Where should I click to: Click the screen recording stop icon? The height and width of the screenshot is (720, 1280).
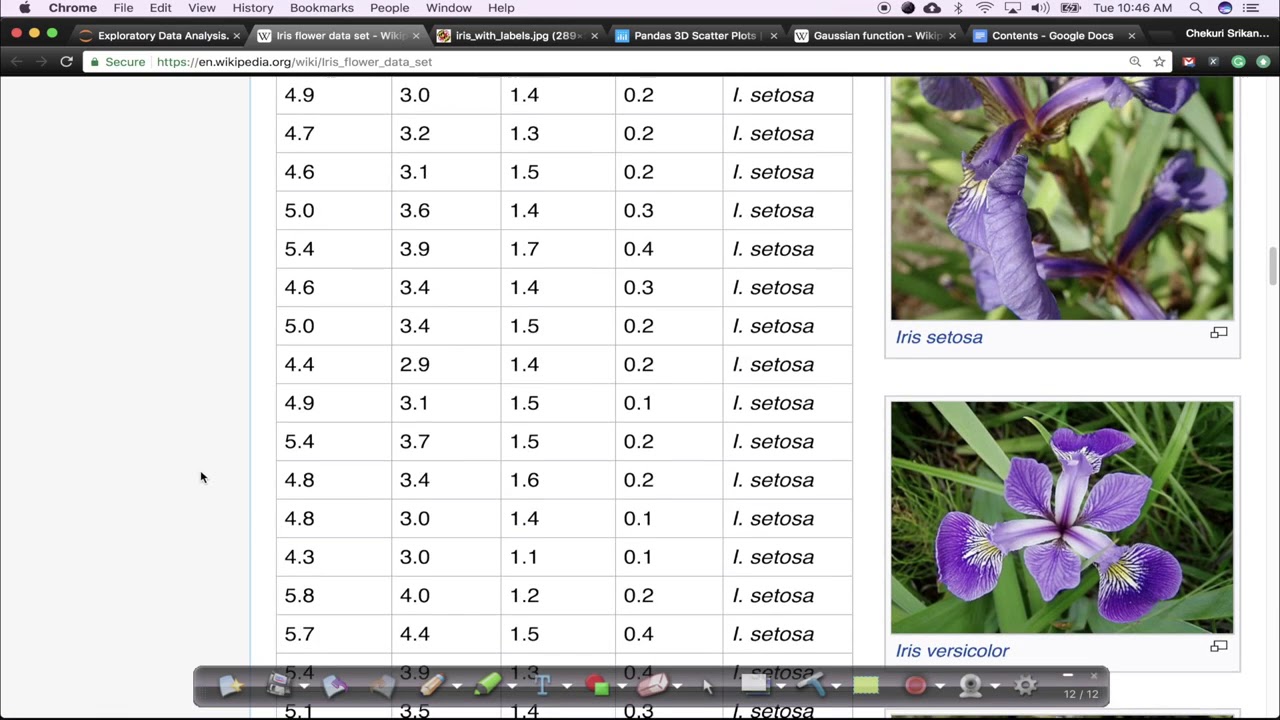point(884,8)
